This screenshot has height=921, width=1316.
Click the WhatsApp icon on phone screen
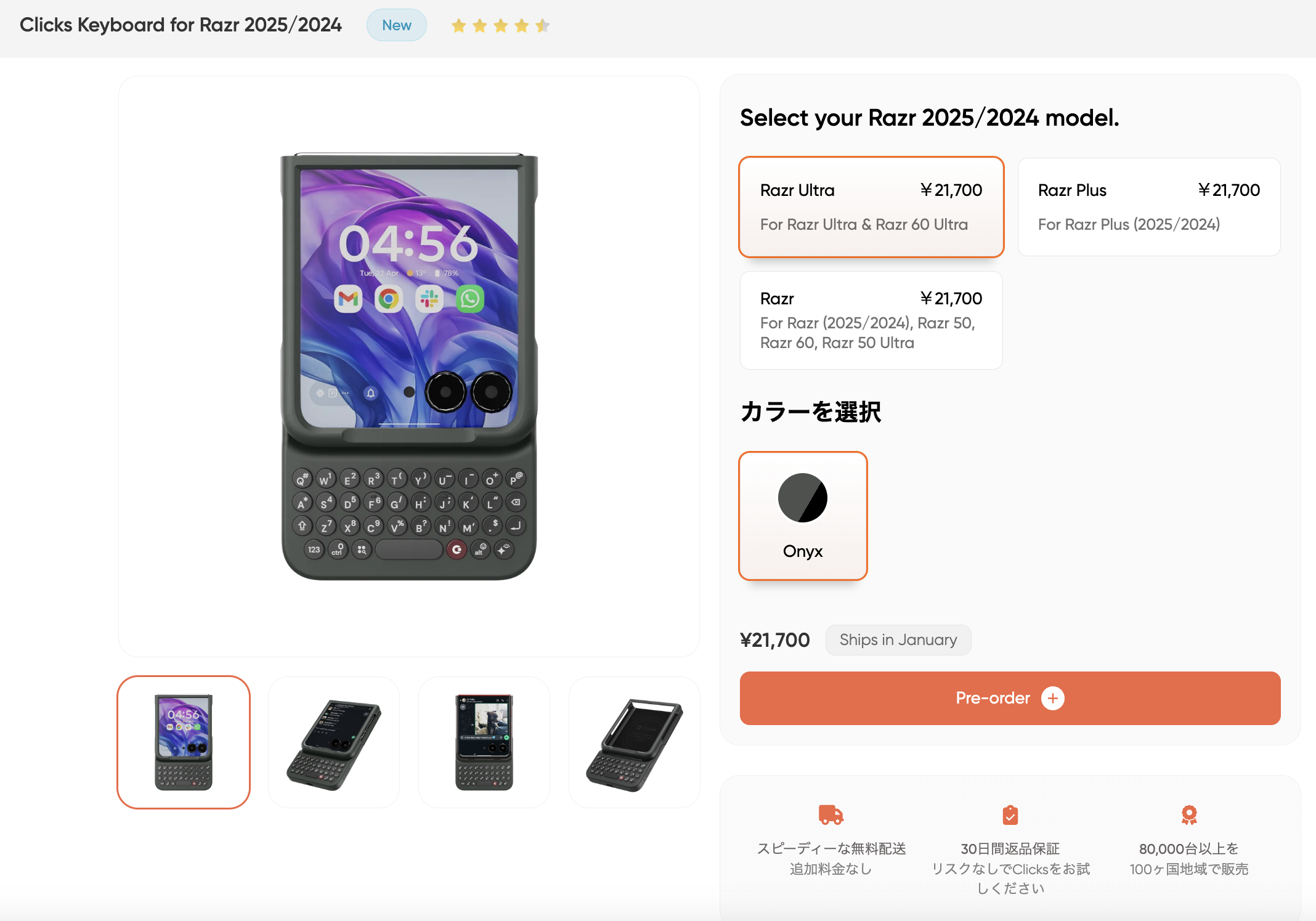[x=469, y=299]
